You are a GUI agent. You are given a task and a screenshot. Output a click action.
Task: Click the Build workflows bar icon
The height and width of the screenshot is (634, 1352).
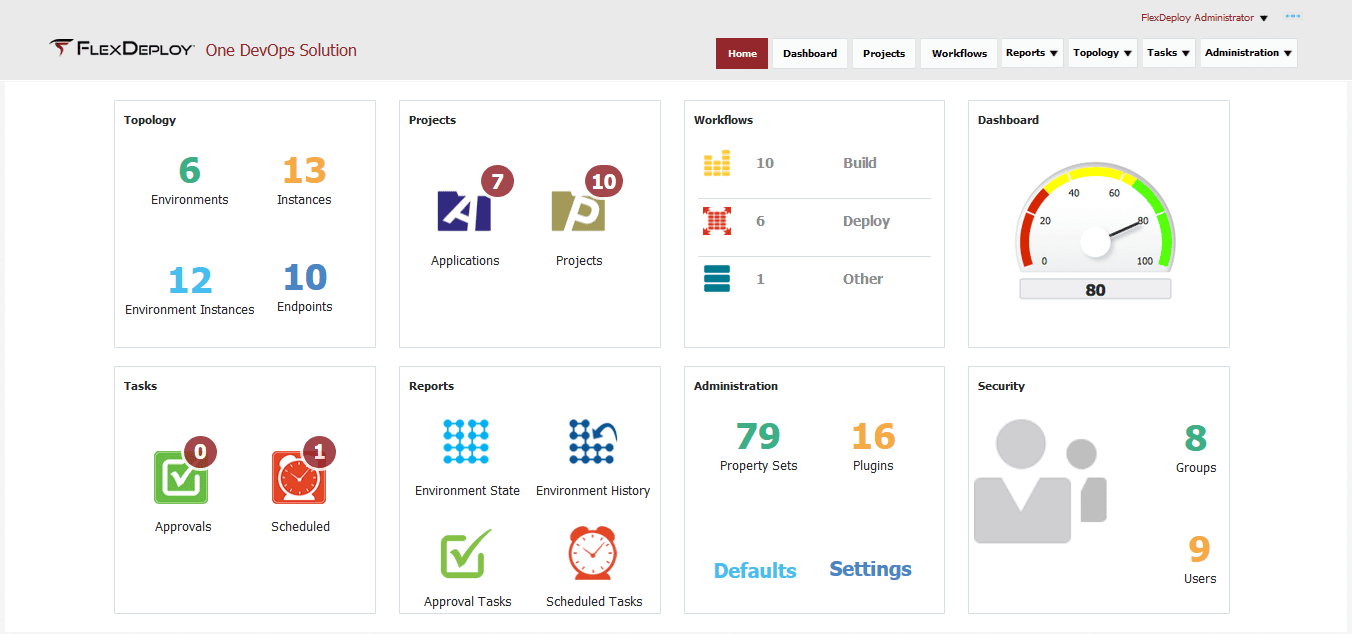[717, 164]
